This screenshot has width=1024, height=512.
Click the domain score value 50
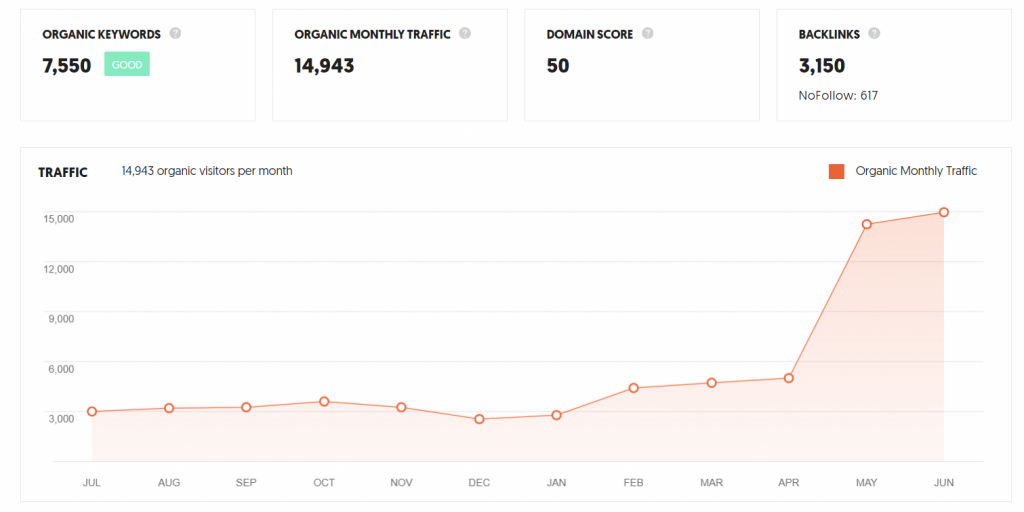pyautogui.click(x=558, y=66)
